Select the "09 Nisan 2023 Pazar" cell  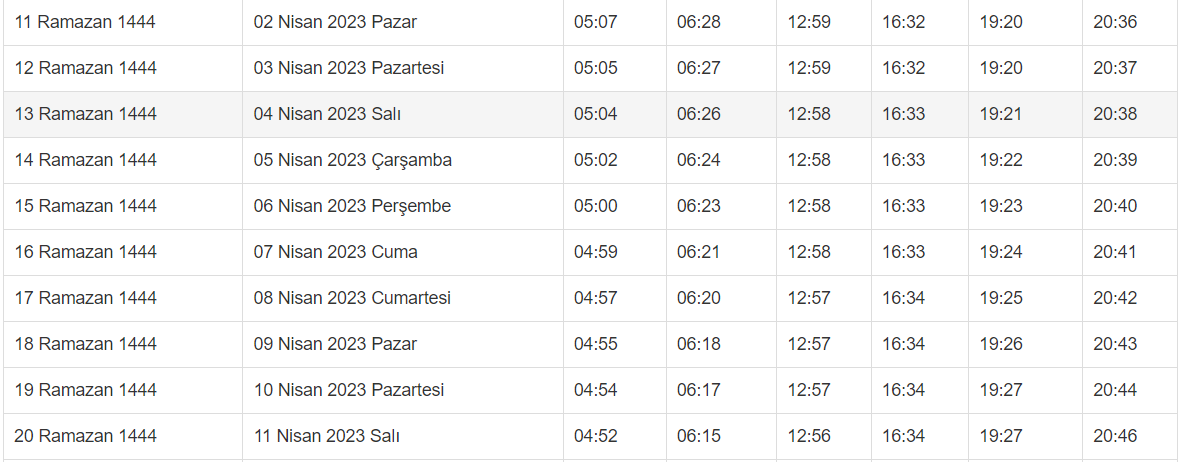(335, 344)
